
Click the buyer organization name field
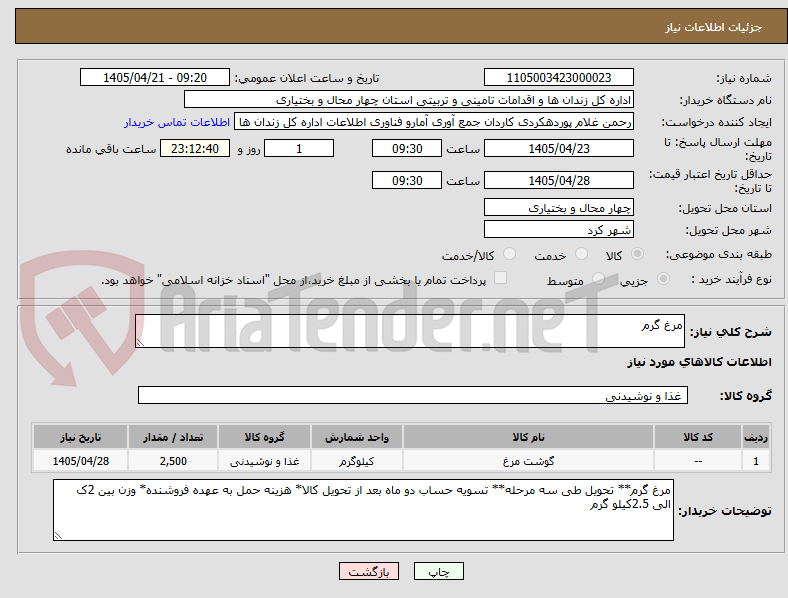tap(409, 99)
